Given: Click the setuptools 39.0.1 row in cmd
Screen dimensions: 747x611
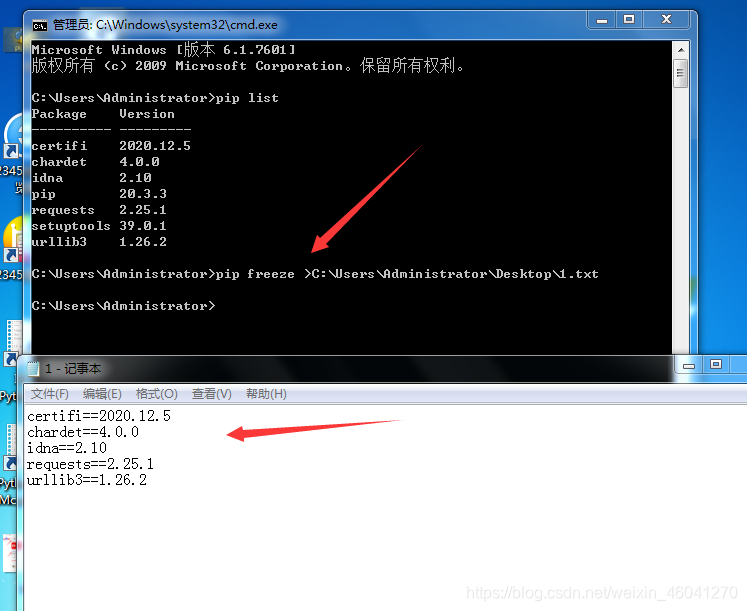Looking at the screenshot, I should pyautogui.click(x=99, y=226).
